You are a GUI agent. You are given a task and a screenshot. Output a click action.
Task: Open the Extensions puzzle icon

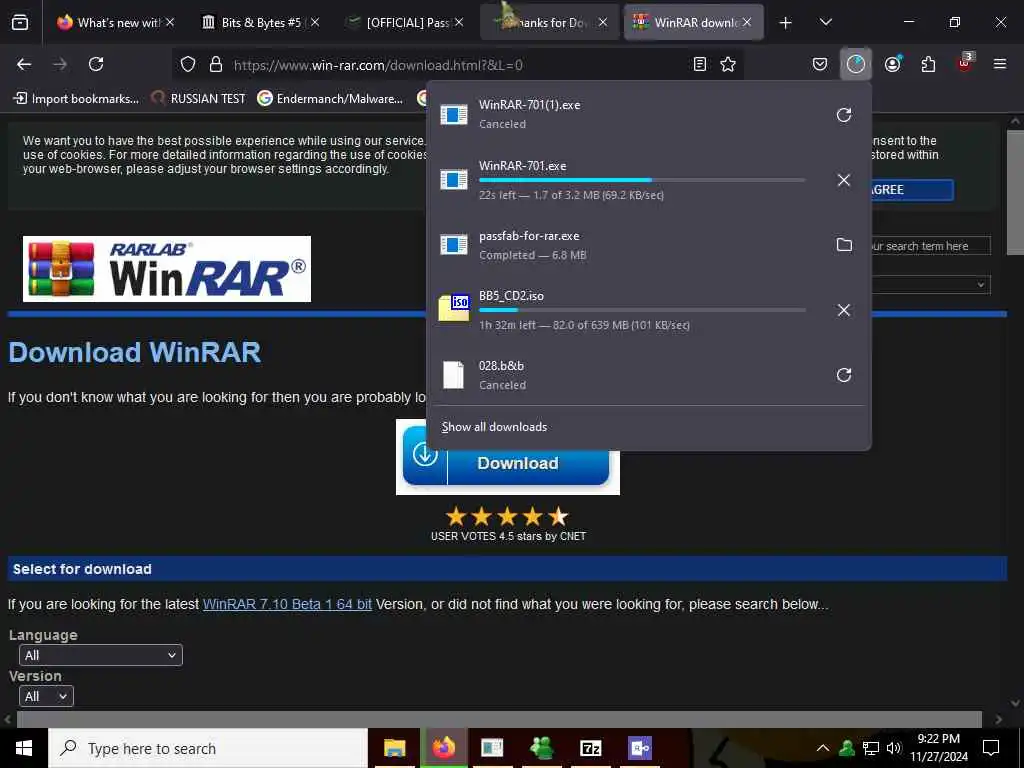pos(928,64)
